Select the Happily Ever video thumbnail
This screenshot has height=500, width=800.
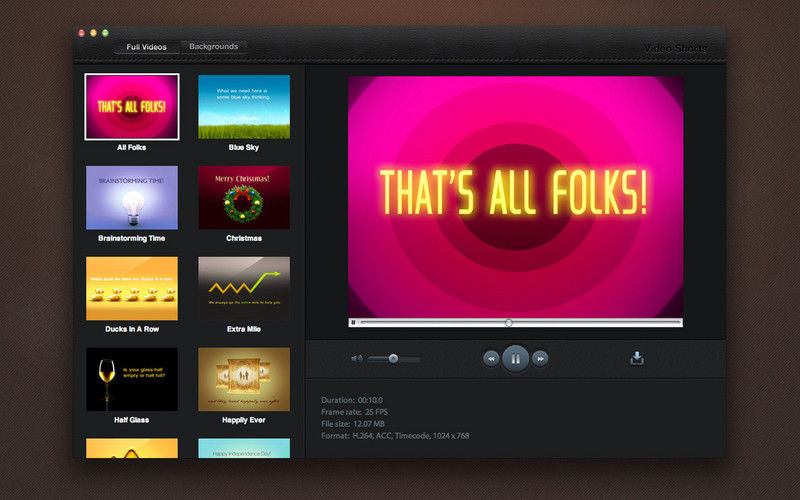click(x=244, y=379)
